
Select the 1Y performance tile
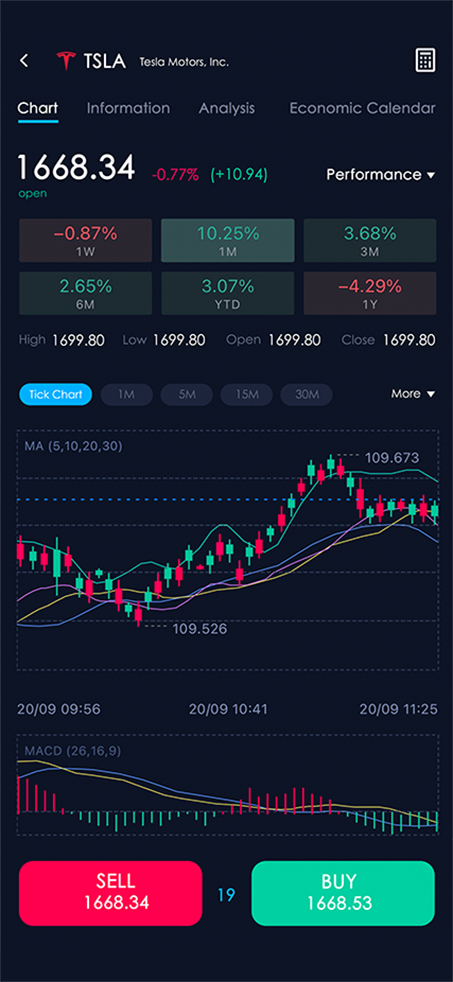[370, 293]
